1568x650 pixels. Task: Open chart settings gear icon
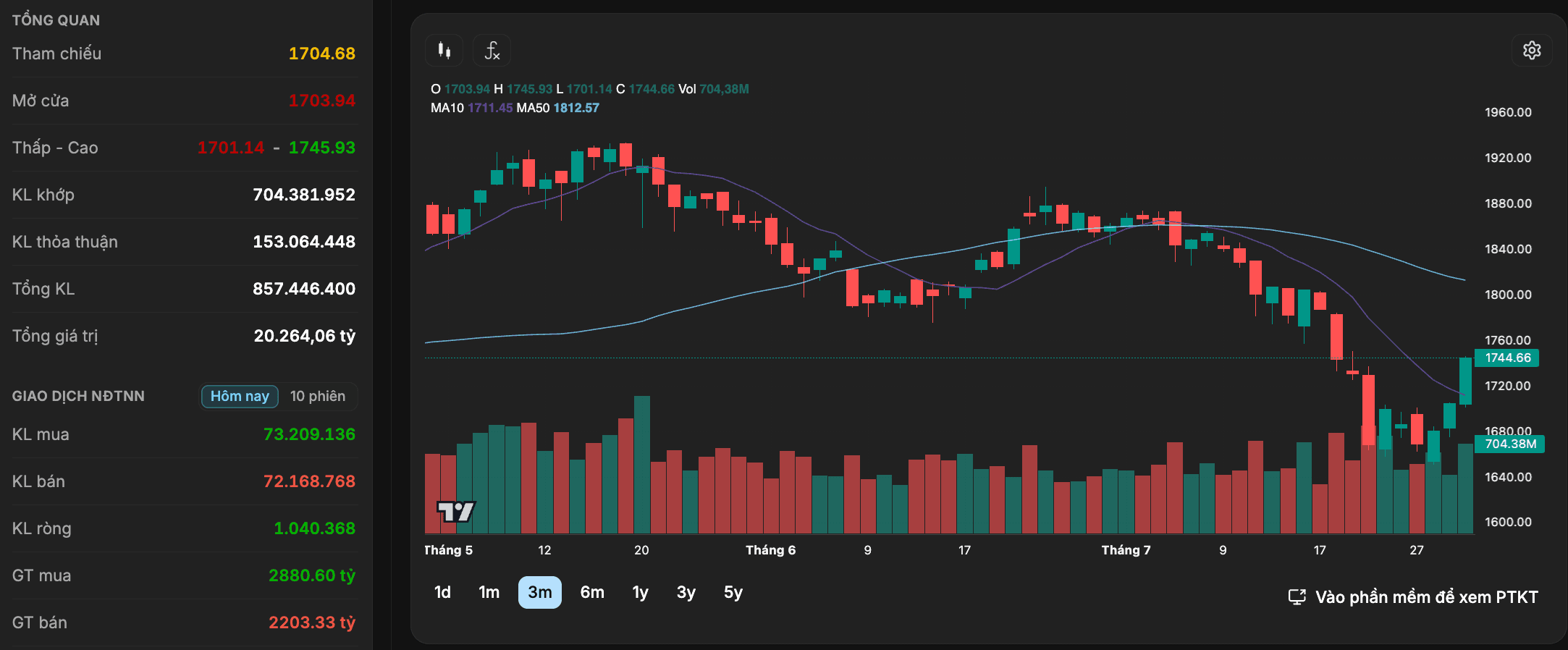[x=1532, y=51]
